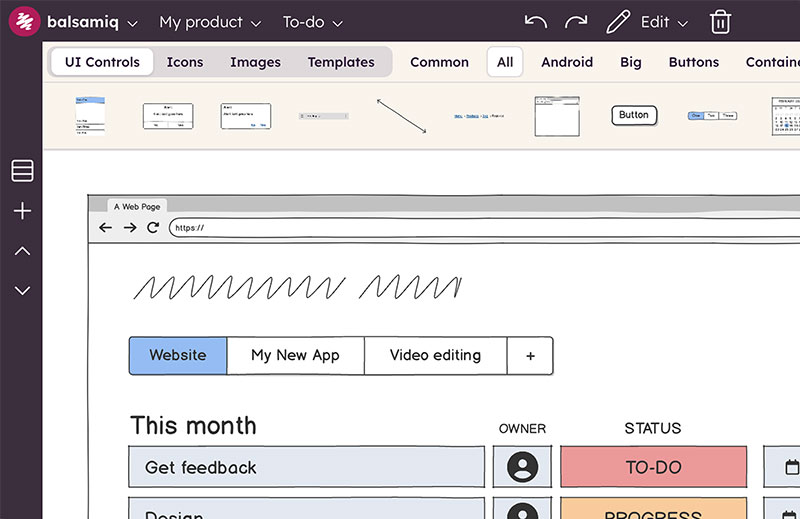The height and width of the screenshot is (519, 800).
Task: Select the All controls category
Action: 505,62
